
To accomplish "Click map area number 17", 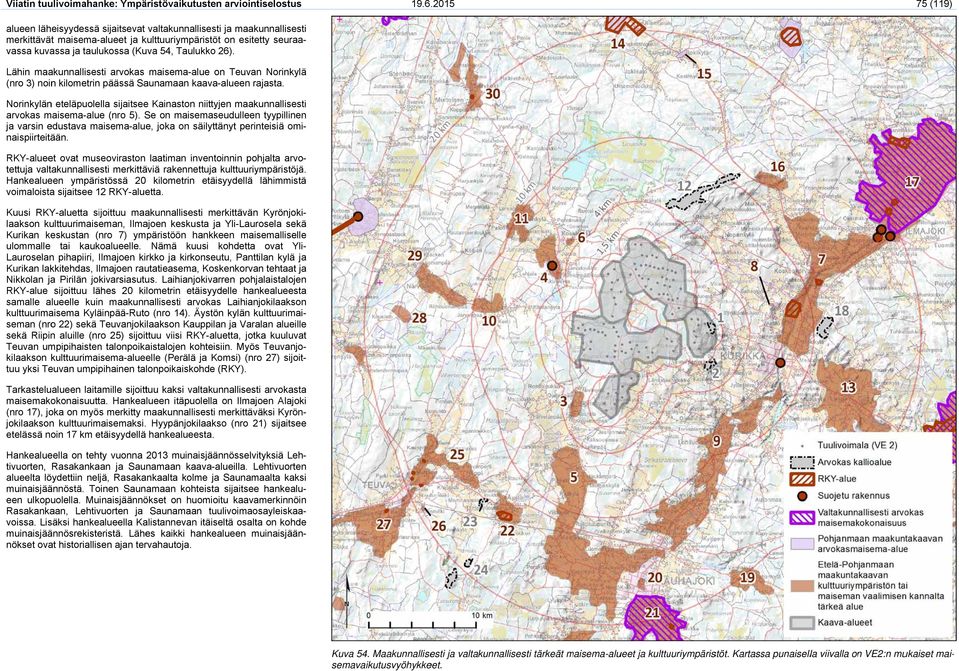I will (912, 182).
